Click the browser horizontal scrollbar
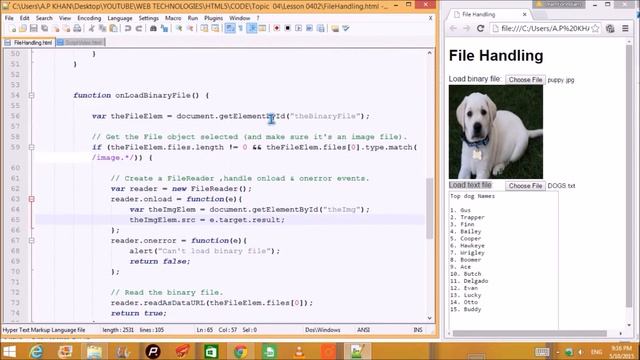 tap(529, 333)
